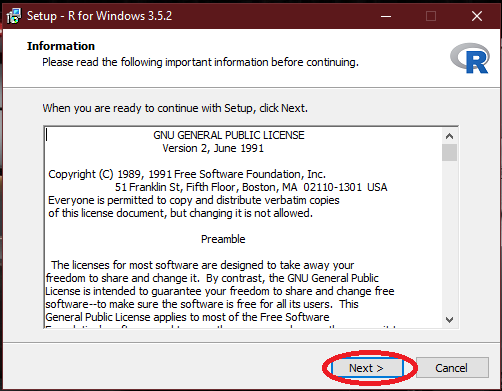Click the Next button to continue setup
502x391 pixels.
pos(367,368)
